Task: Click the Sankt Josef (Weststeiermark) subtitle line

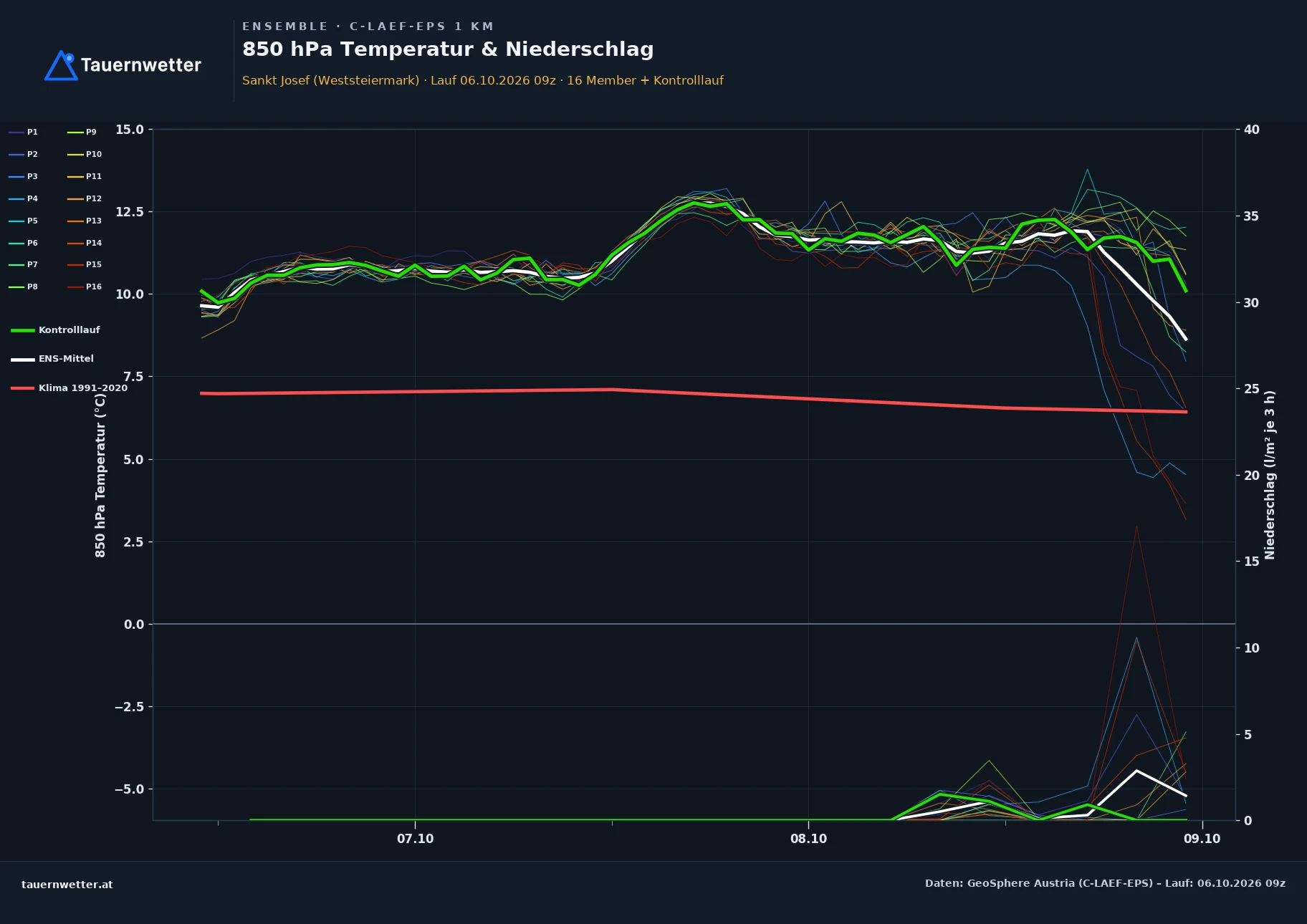Action: 483,80
